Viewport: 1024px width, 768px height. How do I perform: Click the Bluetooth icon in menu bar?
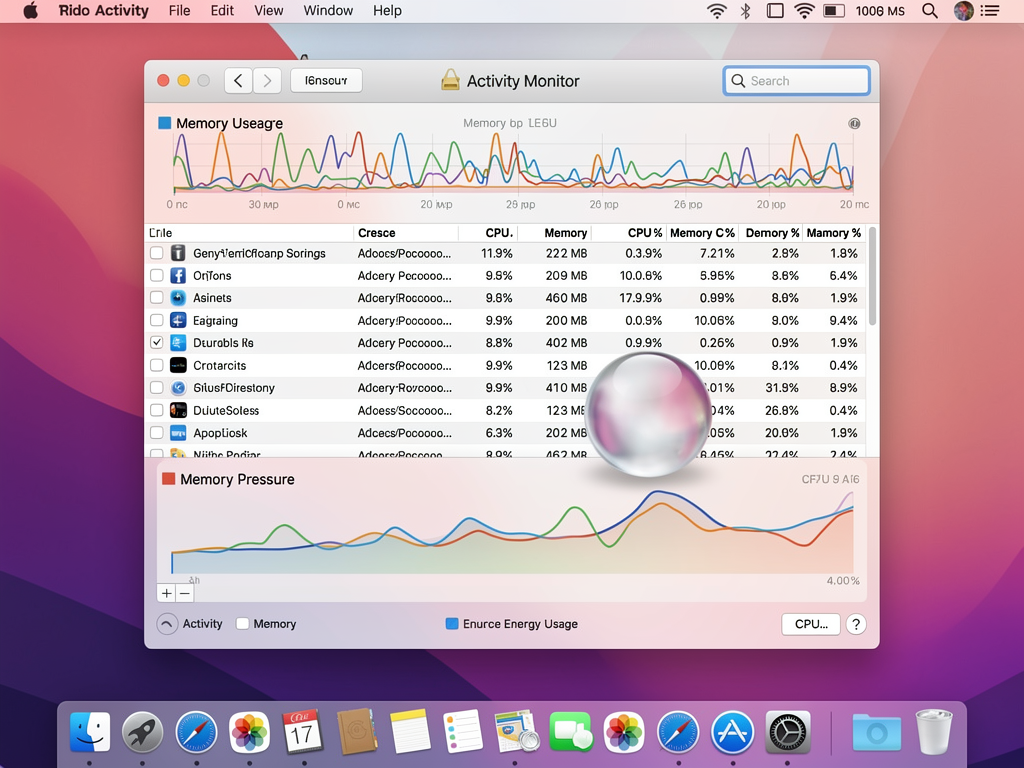pyautogui.click(x=745, y=10)
